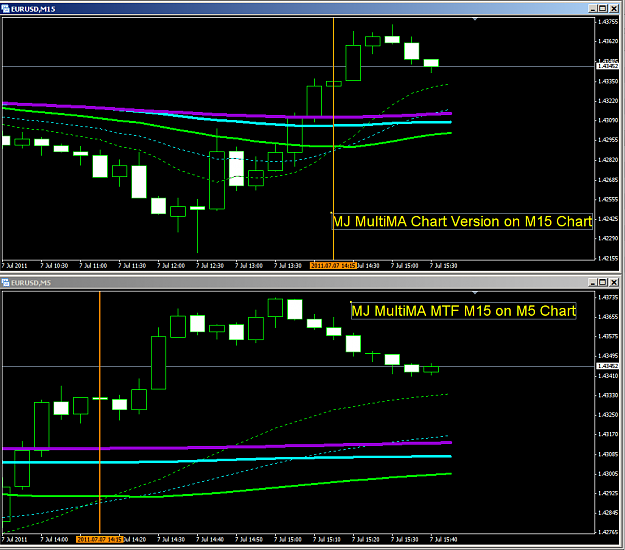Click the '7 Jul 13:30' time label
The image size is (625, 550).
pos(288,265)
